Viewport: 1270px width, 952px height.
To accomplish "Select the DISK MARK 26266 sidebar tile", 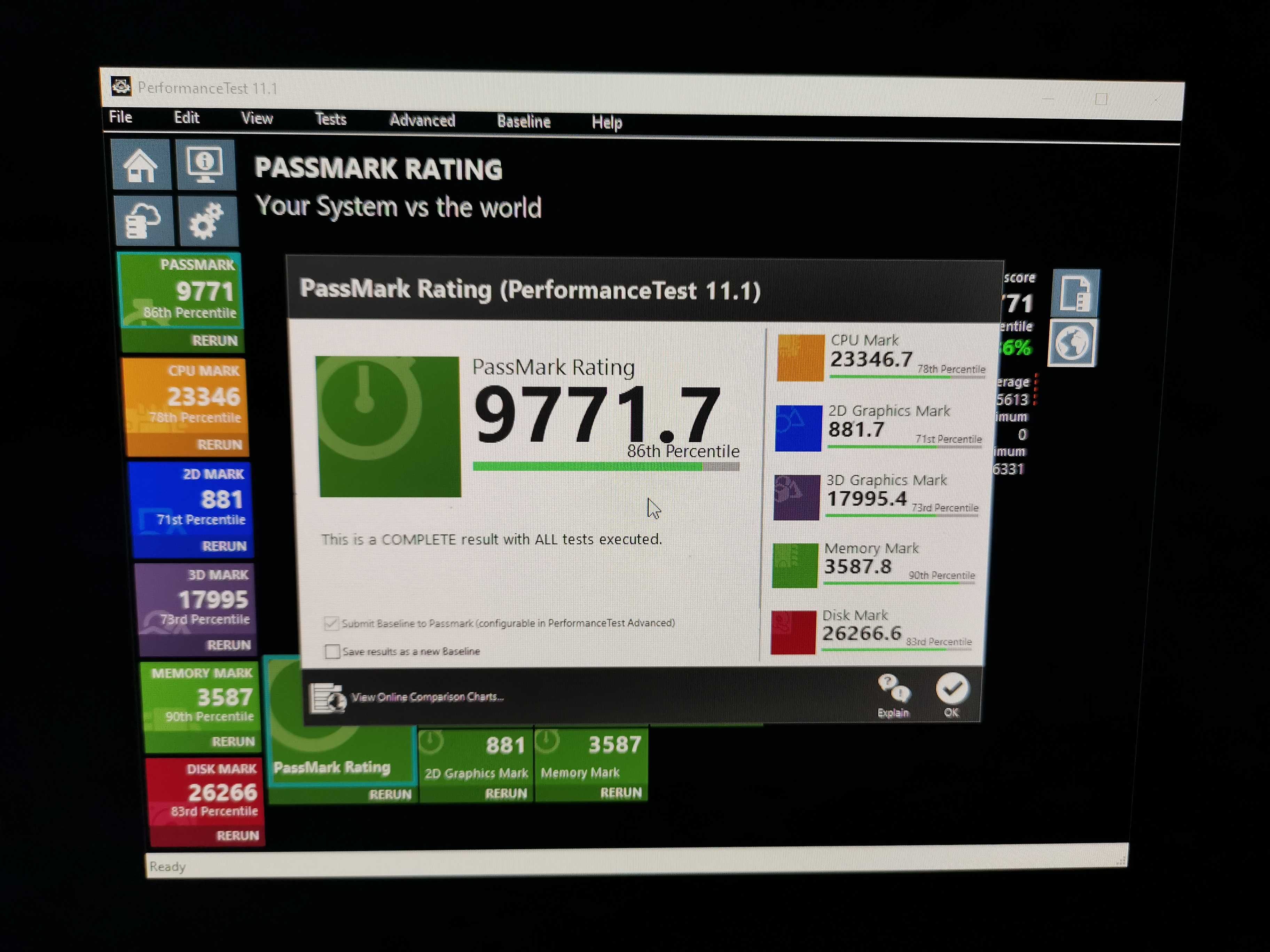I will click(x=205, y=791).
